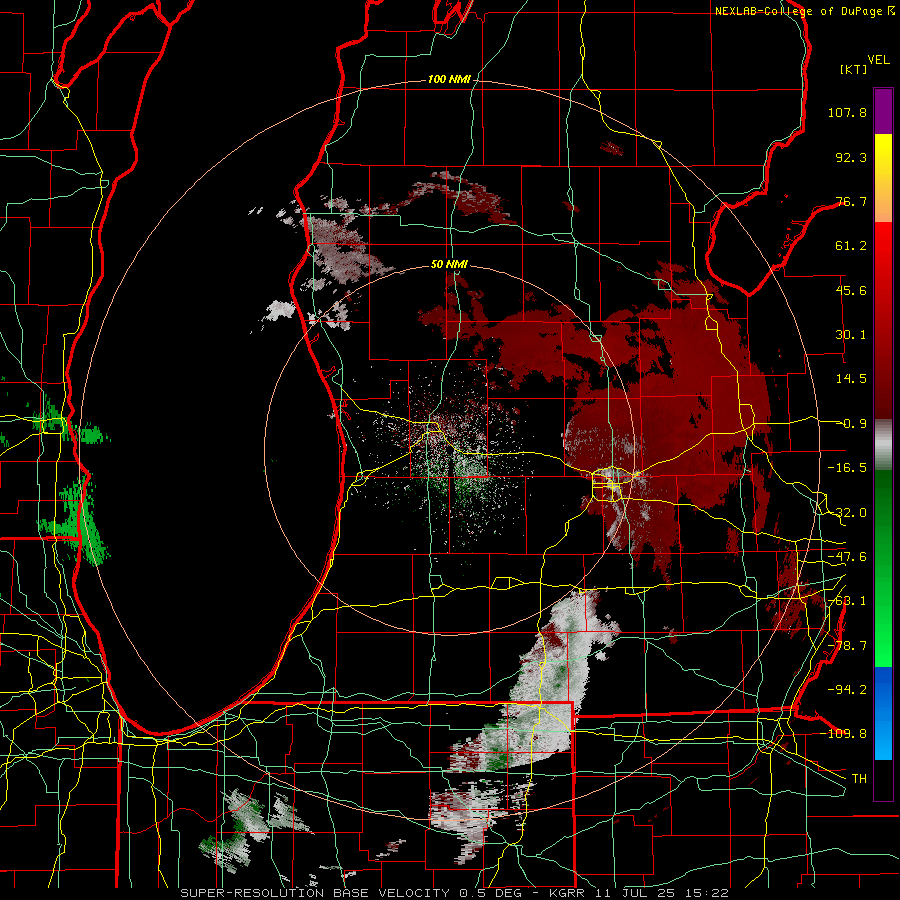This screenshot has height=900, width=900.
Task: Click the 30.1 velocity scale value
Action: click(851, 335)
